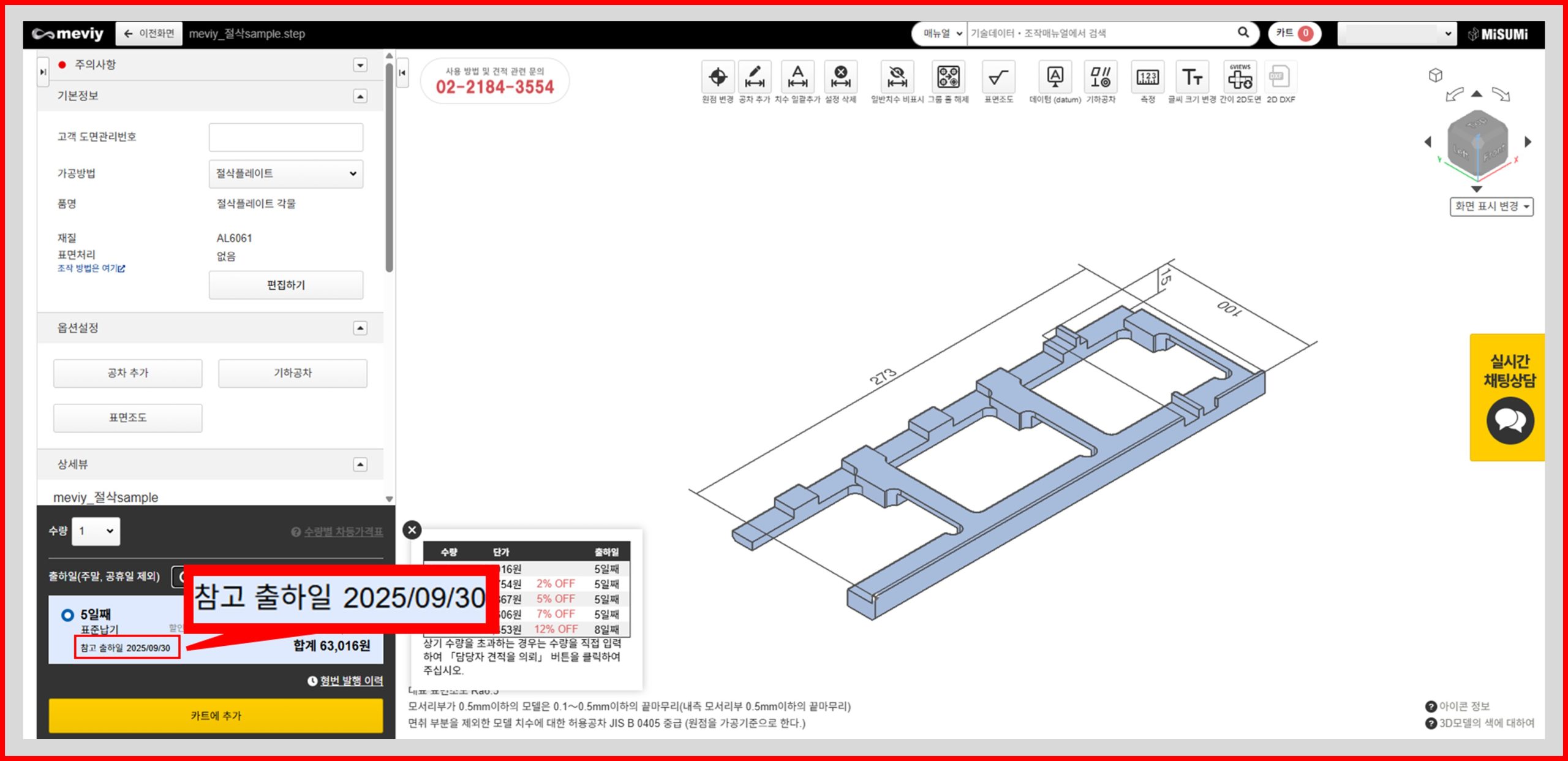Image resolution: width=1568 pixels, height=761 pixels.
Task: Select the 공차 추가 tolerance tool icon
Action: tap(754, 78)
